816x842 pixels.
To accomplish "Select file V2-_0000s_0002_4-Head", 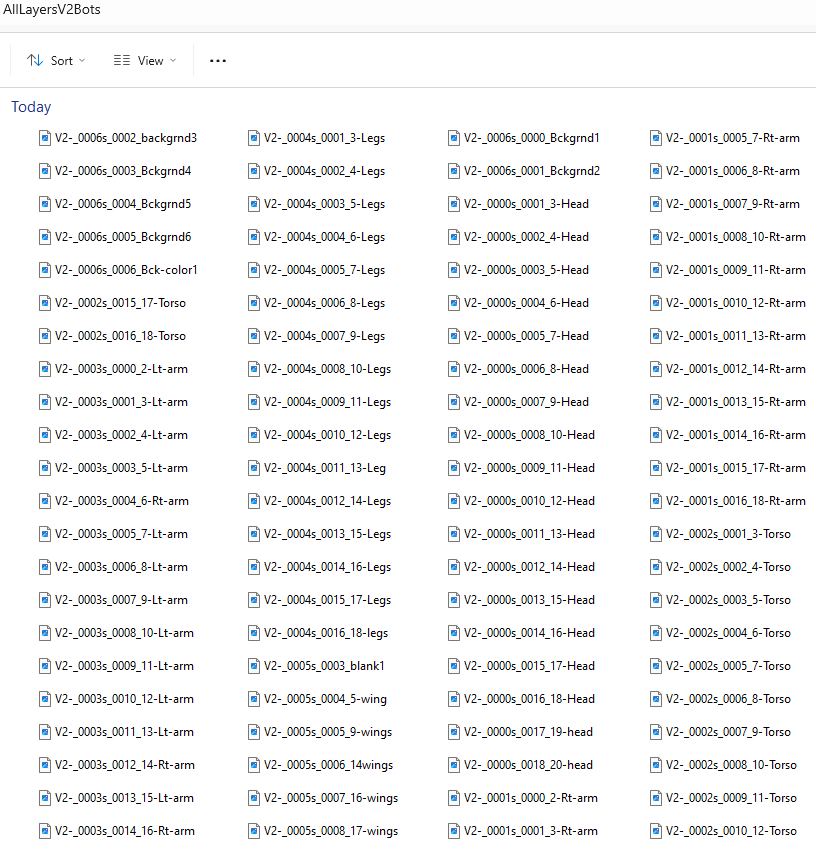I will 519,237.
